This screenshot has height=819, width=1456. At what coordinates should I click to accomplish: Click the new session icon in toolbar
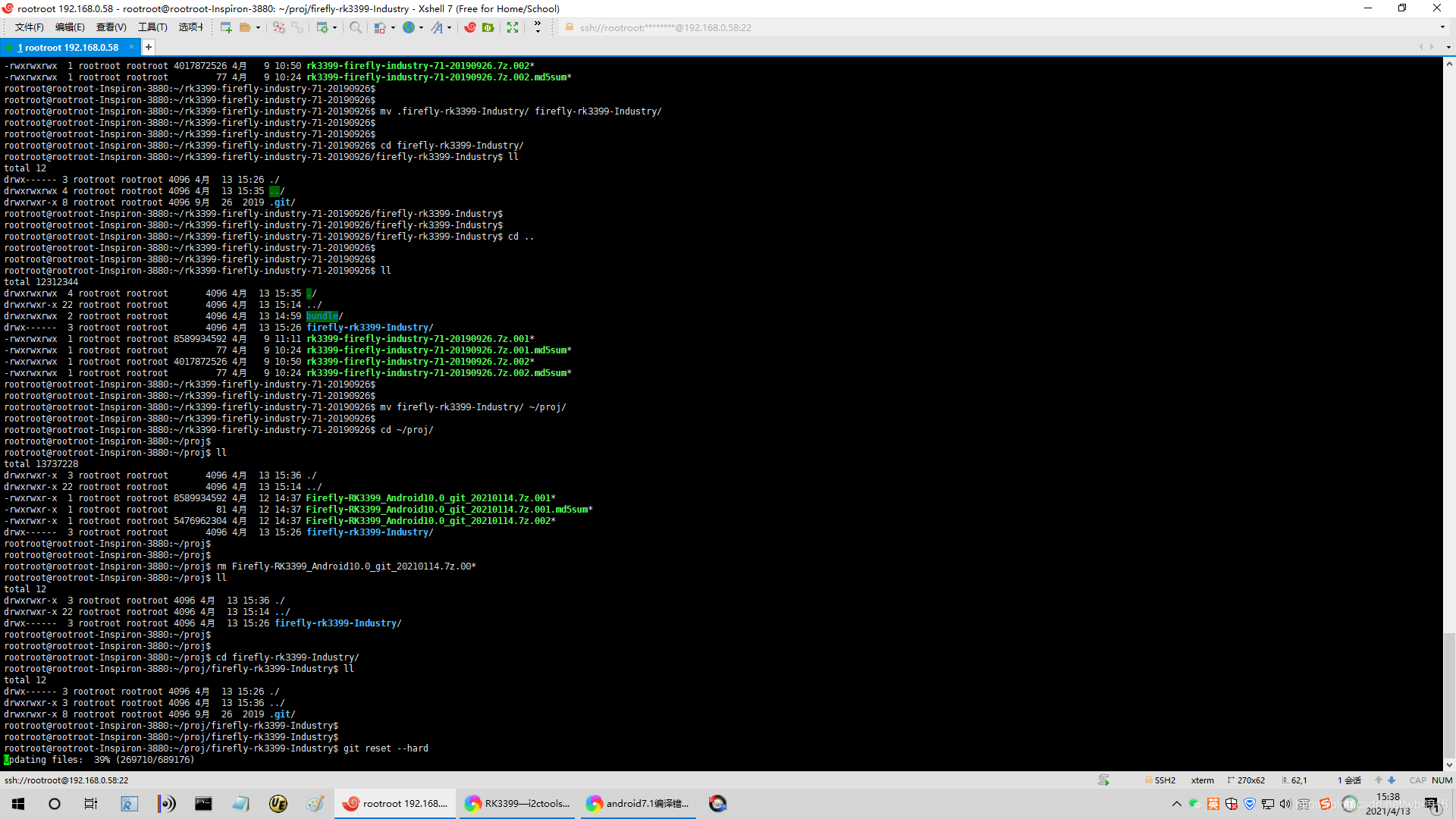[x=225, y=27]
